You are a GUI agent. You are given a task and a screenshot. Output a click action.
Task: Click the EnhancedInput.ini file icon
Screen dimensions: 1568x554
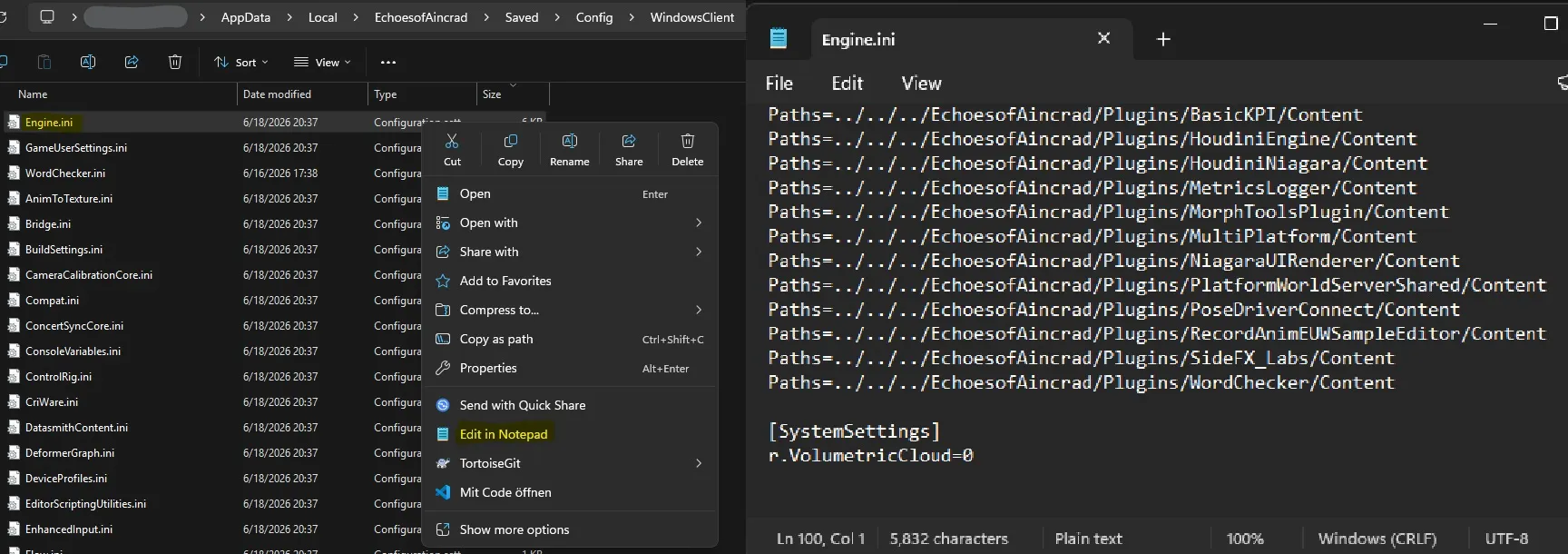click(x=14, y=529)
